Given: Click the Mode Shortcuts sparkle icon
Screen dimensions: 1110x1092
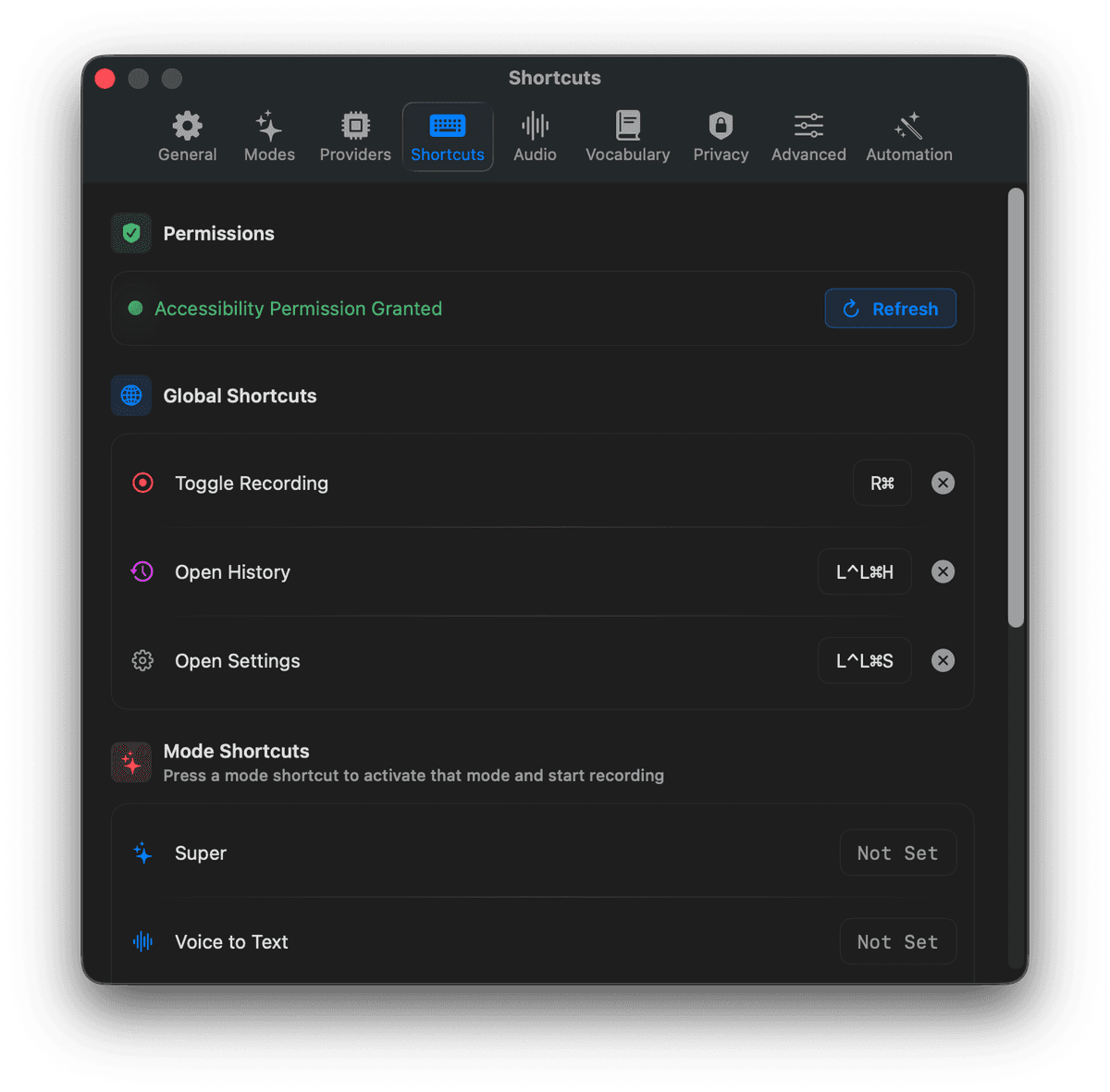Looking at the screenshot, I should (x=130, y=762).
